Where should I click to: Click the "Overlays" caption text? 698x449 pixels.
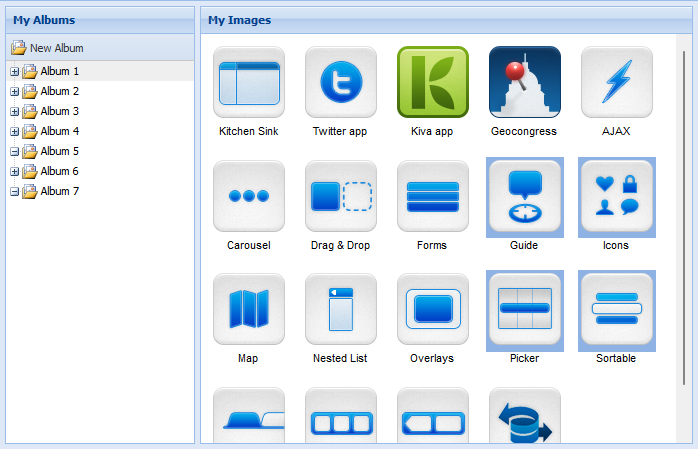pyautogui.click(x=432, y=359)
